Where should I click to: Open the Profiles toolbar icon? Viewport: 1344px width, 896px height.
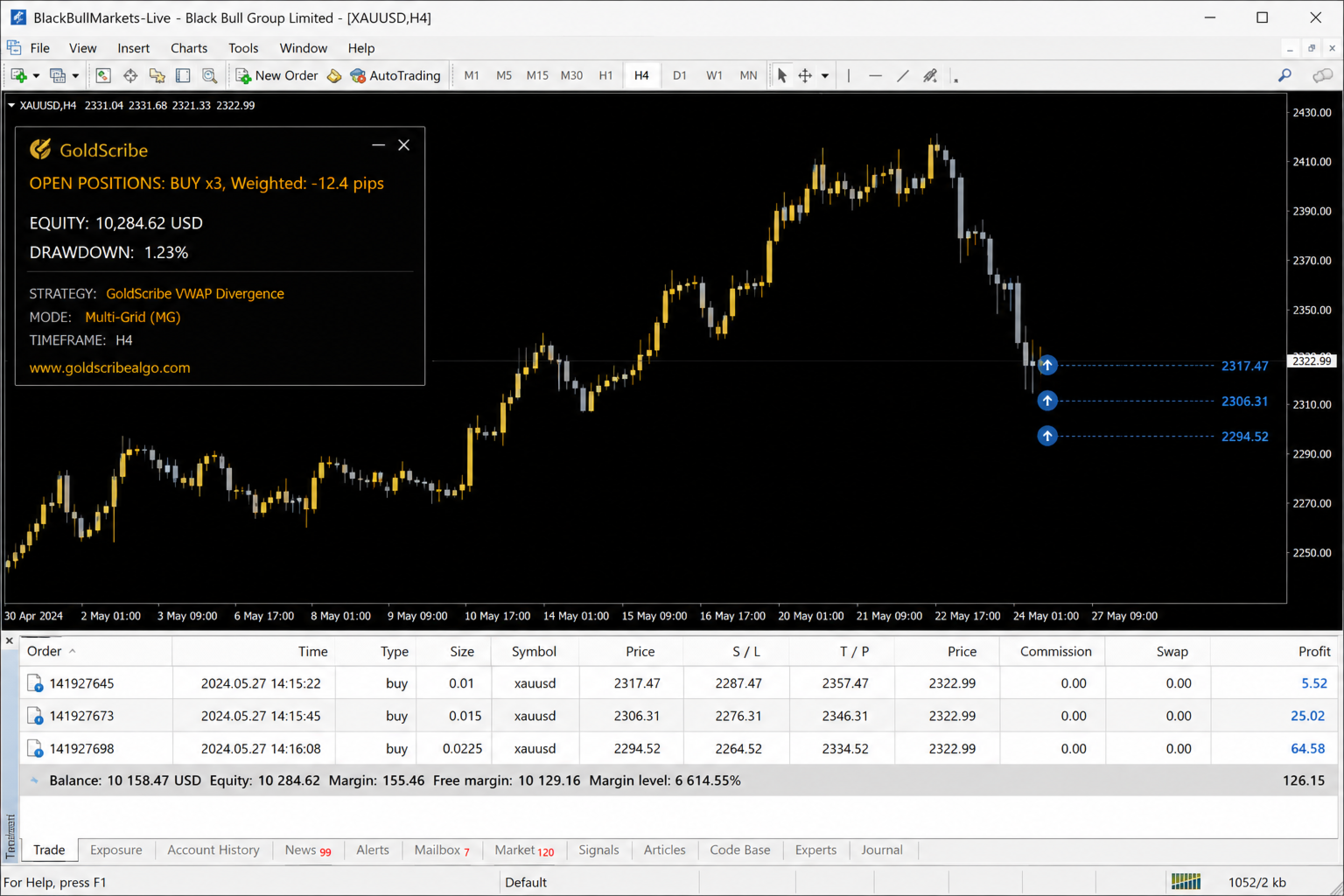pos(58,75)
